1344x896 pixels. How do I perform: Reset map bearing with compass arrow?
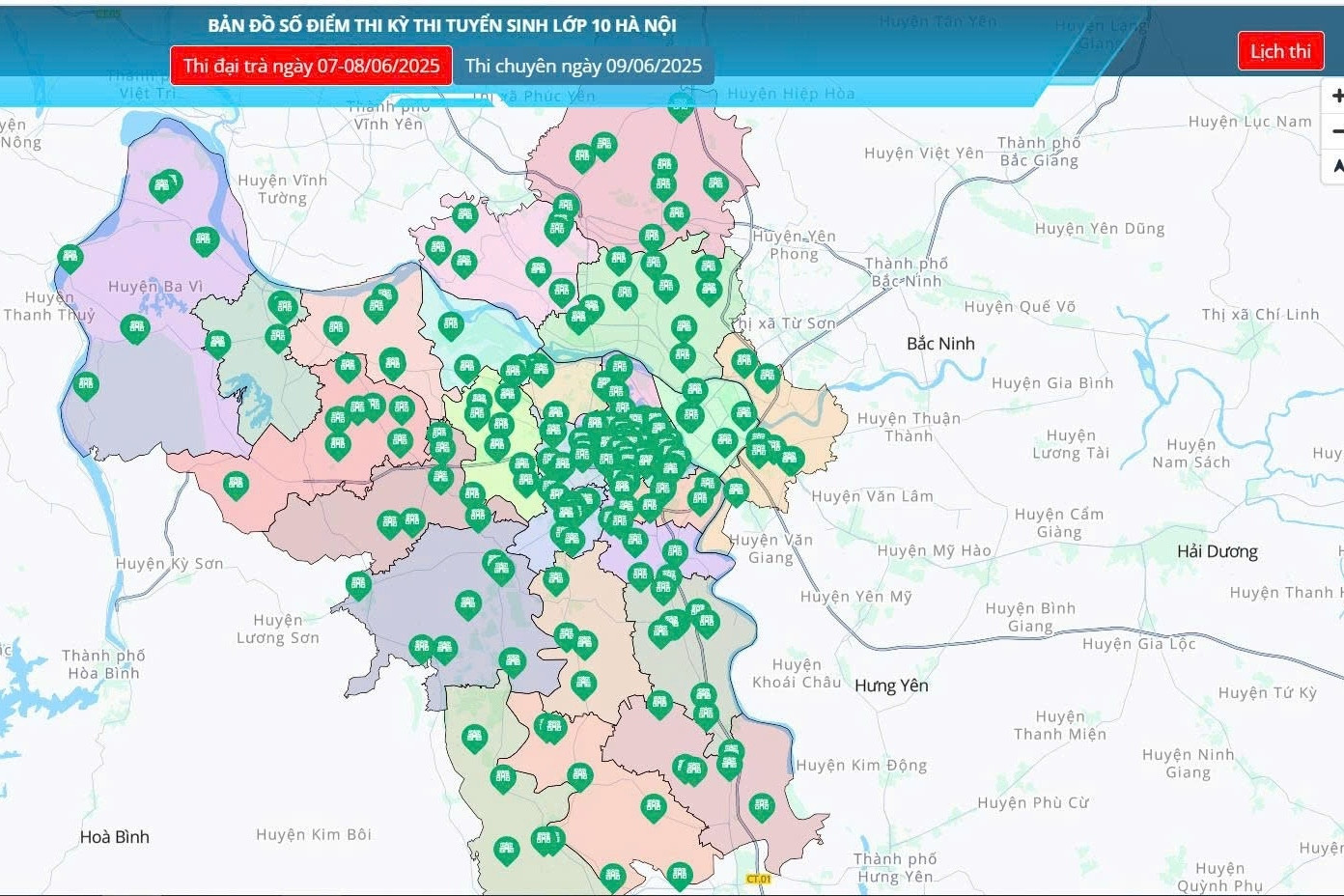click(1335, 166)
